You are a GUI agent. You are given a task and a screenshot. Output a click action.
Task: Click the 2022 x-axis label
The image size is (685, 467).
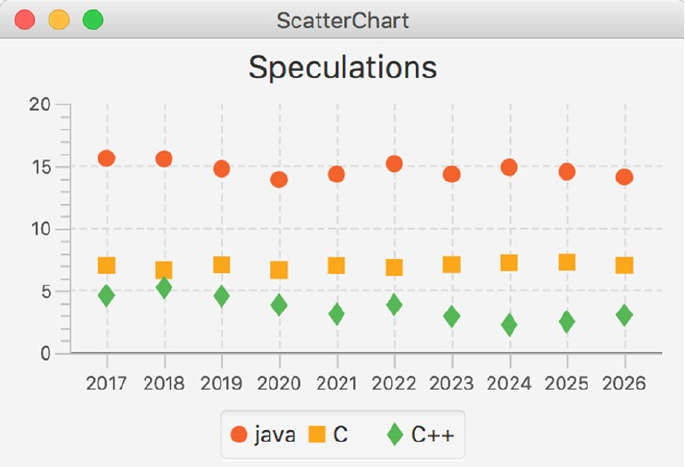393,383
